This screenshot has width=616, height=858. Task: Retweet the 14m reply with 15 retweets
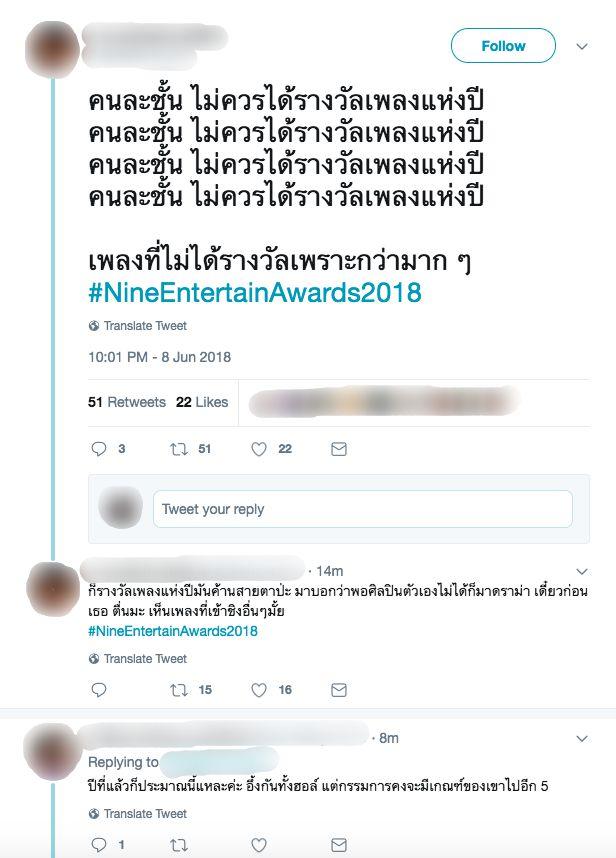[x=179, y=690]
